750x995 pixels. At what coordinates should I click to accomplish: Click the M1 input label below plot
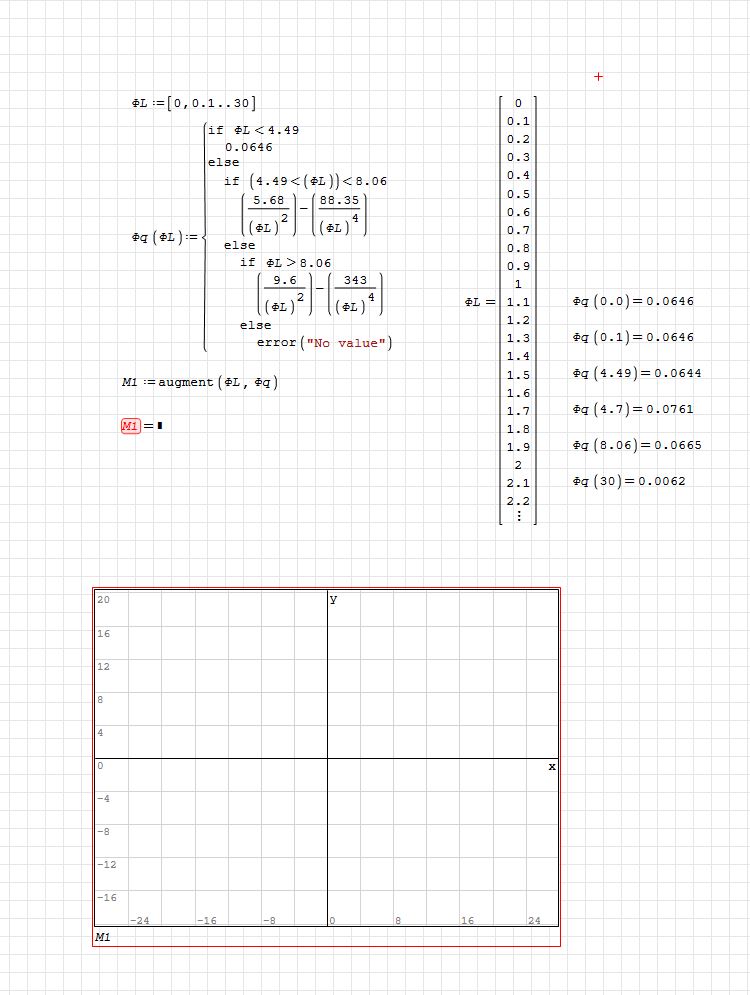[x=103, y=937]
